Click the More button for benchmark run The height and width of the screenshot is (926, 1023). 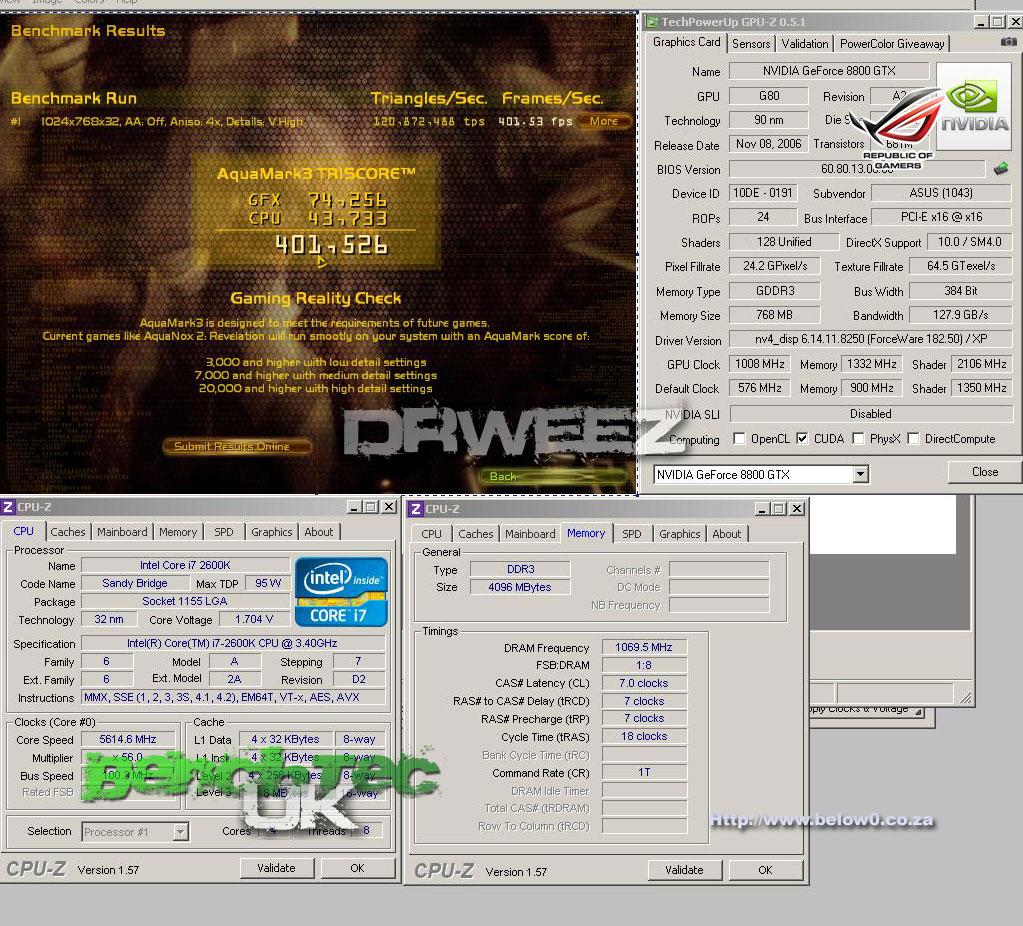(x=603, y=121)
